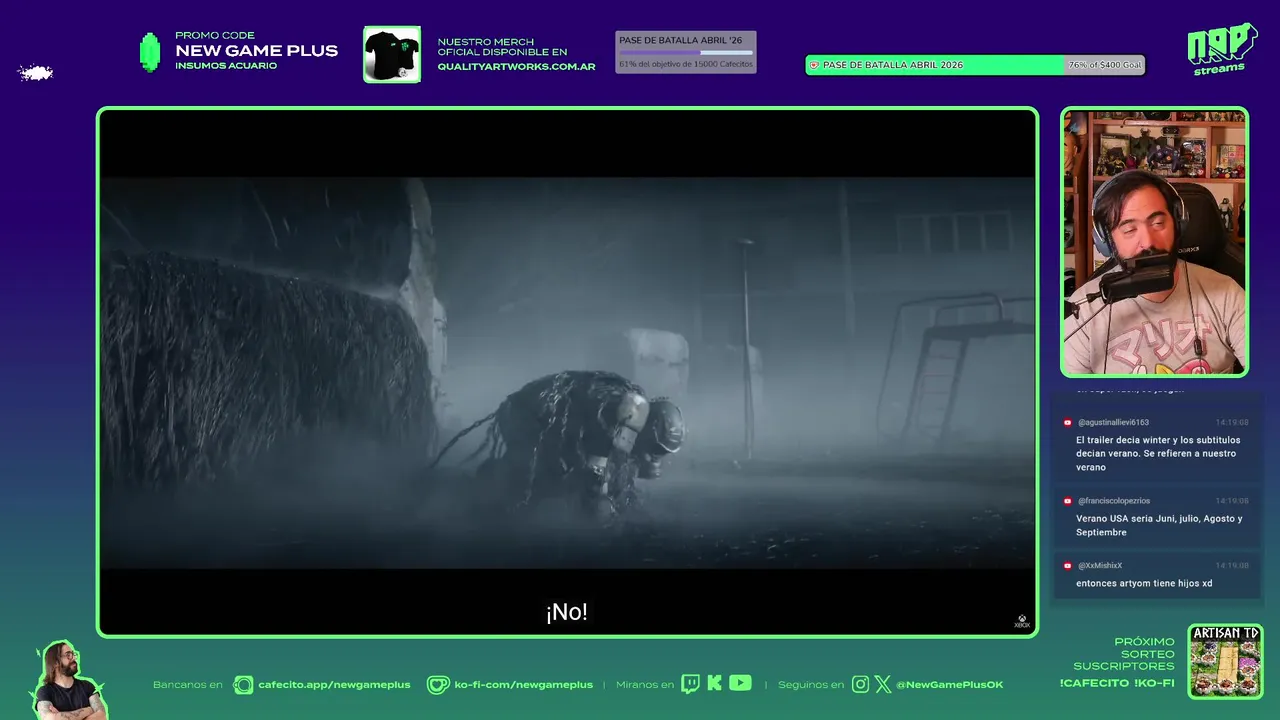Click the Ko-fi cup icon
The width and height of the screenshot is (1280, 720).
click(x=438, y=685)
